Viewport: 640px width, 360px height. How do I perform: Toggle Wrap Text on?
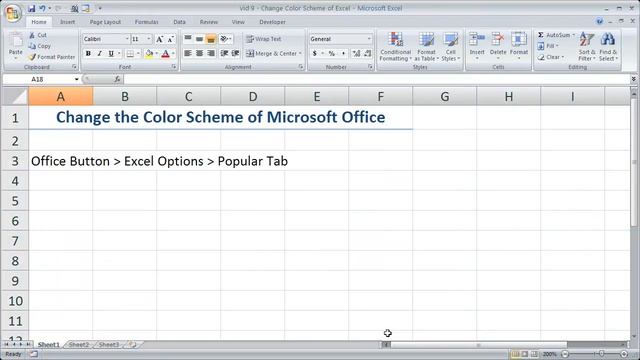point(264,39)
